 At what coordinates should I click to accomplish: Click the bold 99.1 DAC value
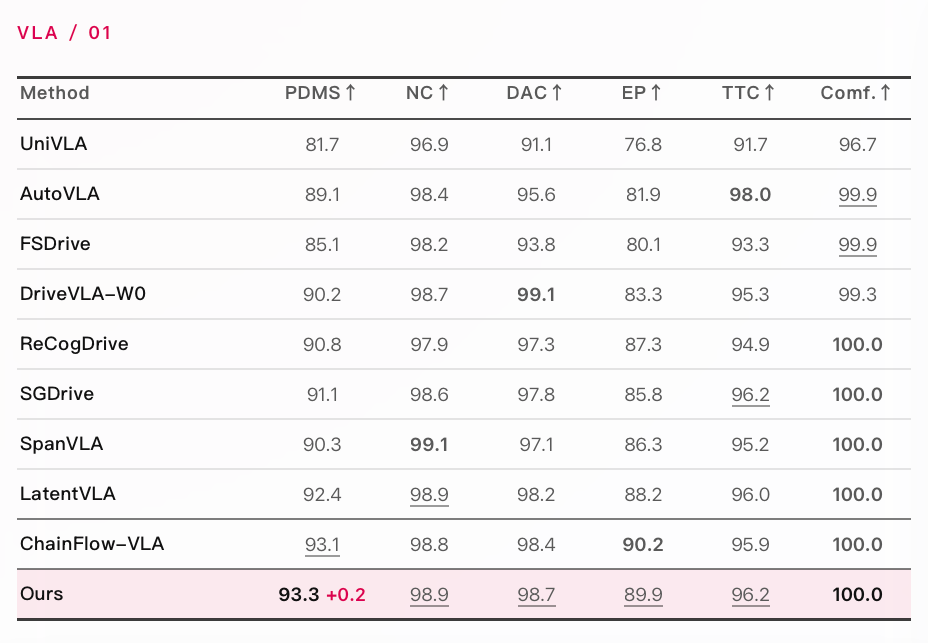click(536, 294)
